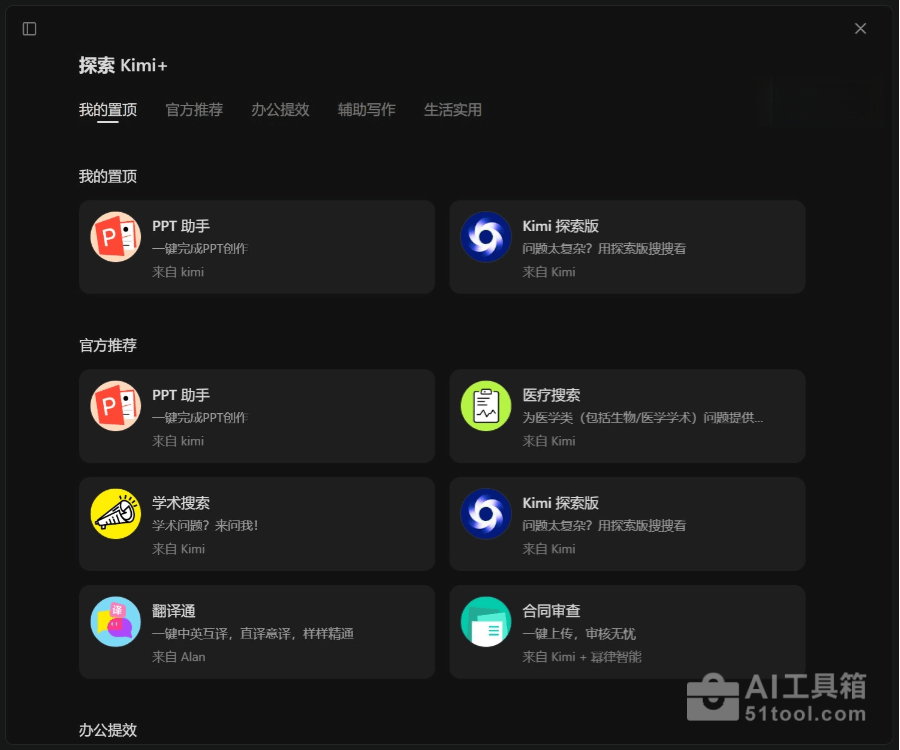
Task: Open the 翻译通 card title
Action: click(x=173, y=611)
